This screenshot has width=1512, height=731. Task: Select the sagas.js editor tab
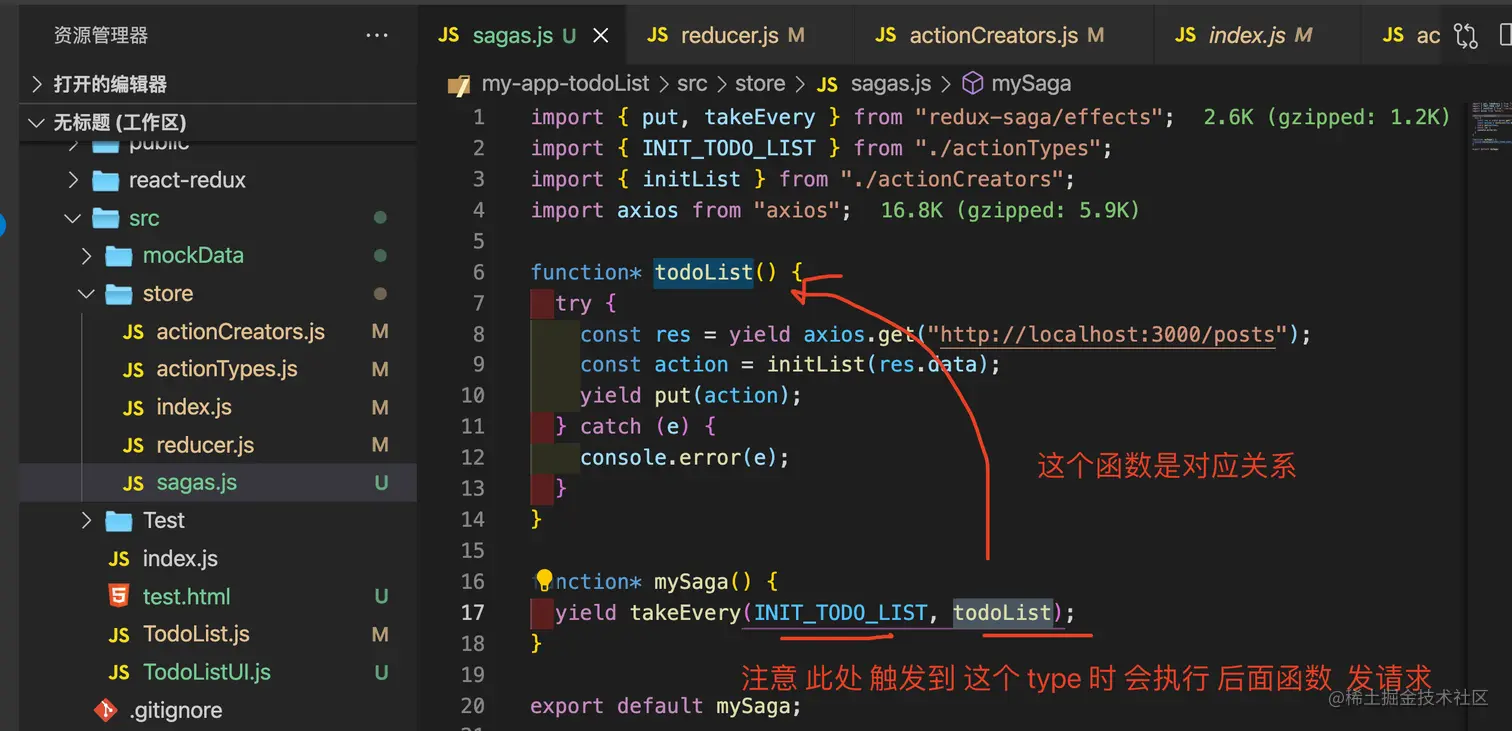tap(522, 36)
